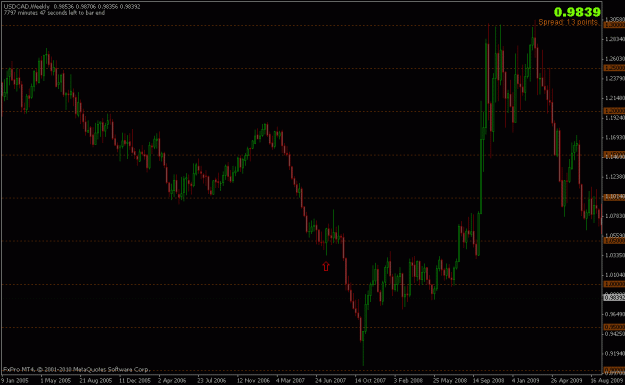Image resolution: width=625 pixels, height=385 pixels.
Task: Click the 0.9425 price scale label
Action: (615, 334)
